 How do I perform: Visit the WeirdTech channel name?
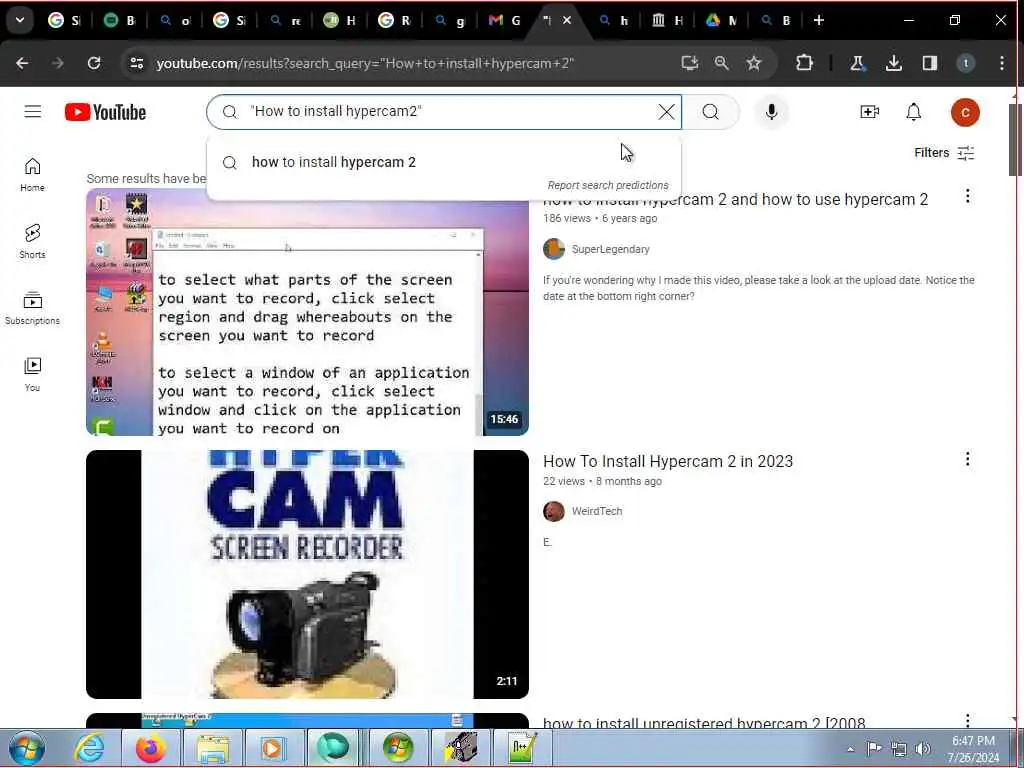tap(597, 511)
